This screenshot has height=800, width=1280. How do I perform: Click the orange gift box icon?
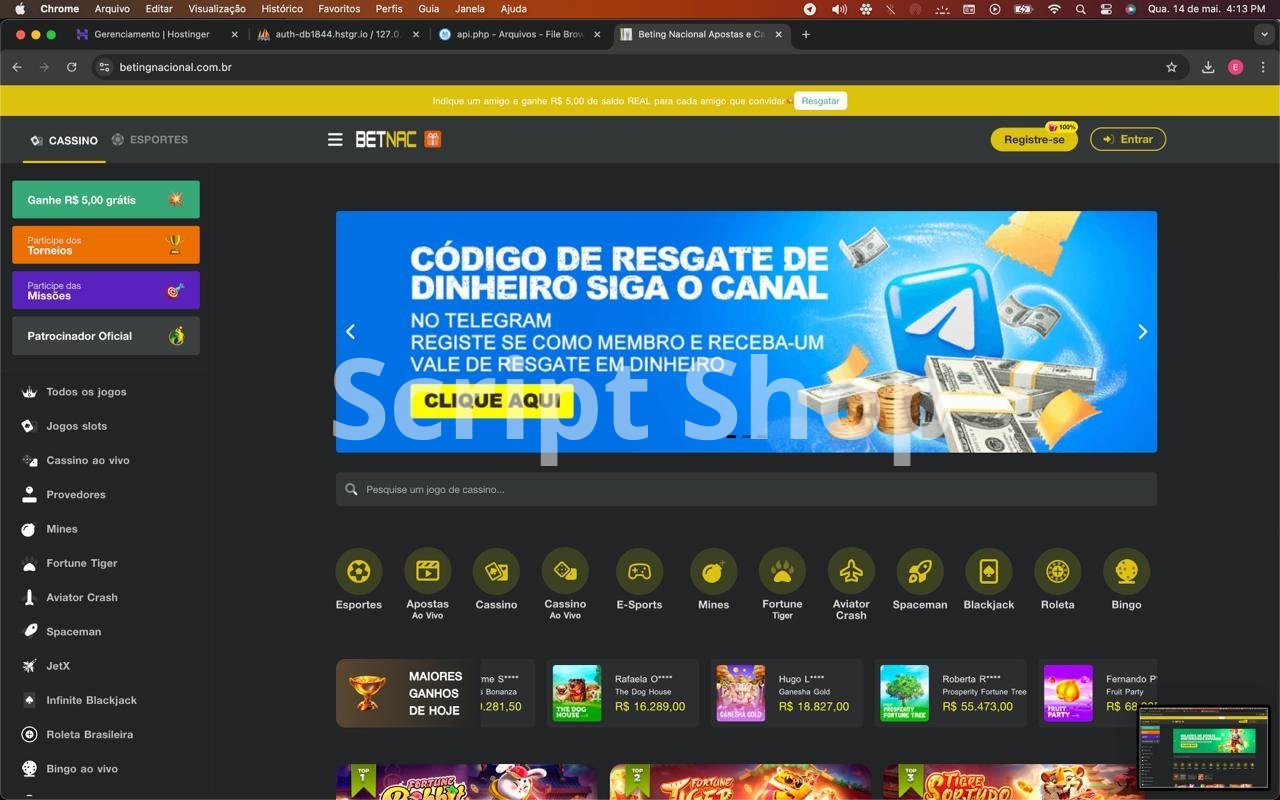(432, 139)
